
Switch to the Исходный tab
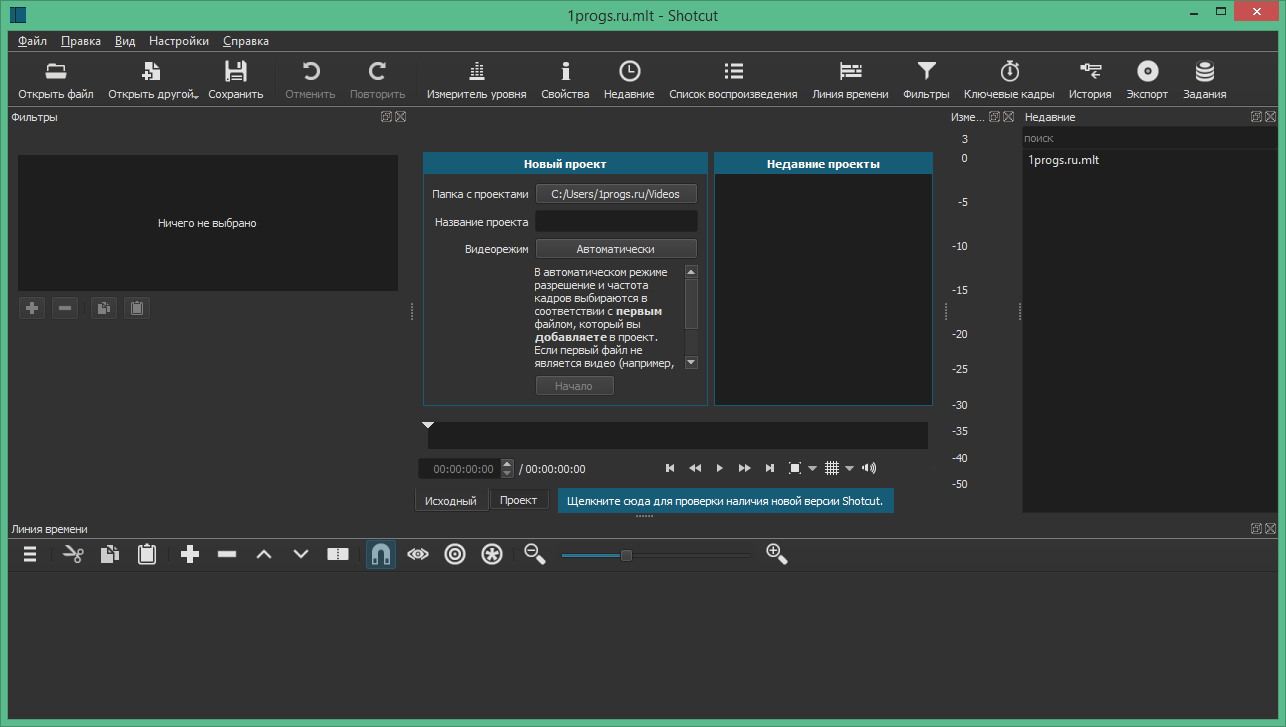(451, 501)
